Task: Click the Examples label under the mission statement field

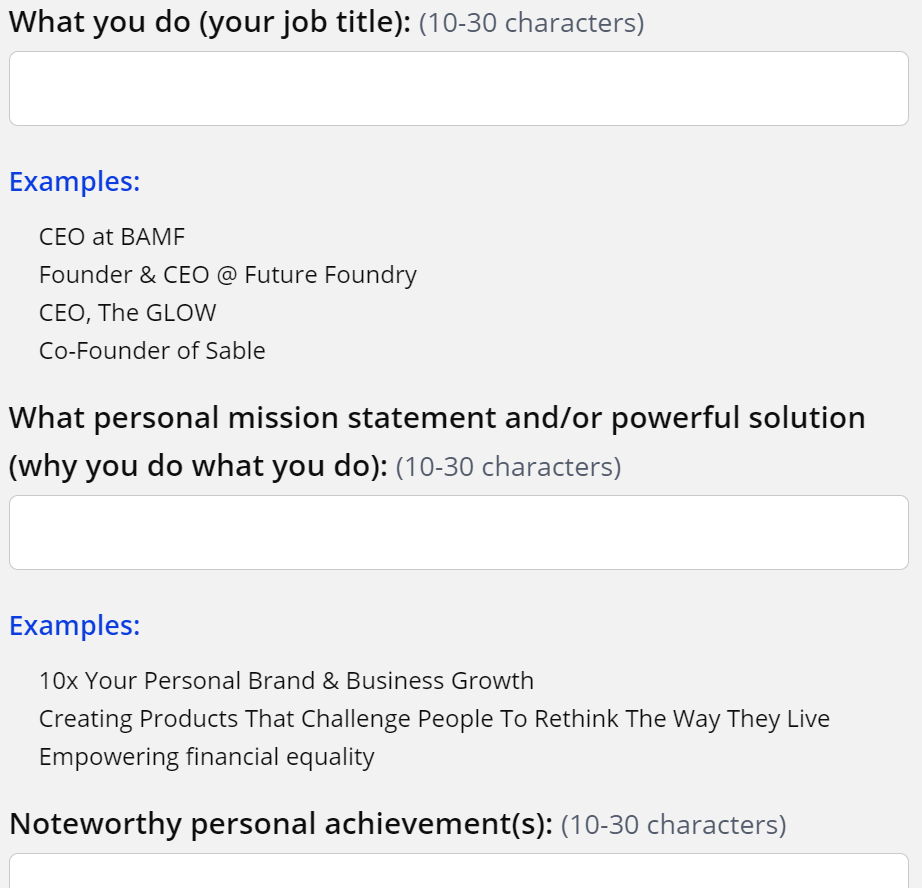Action: 75,626
